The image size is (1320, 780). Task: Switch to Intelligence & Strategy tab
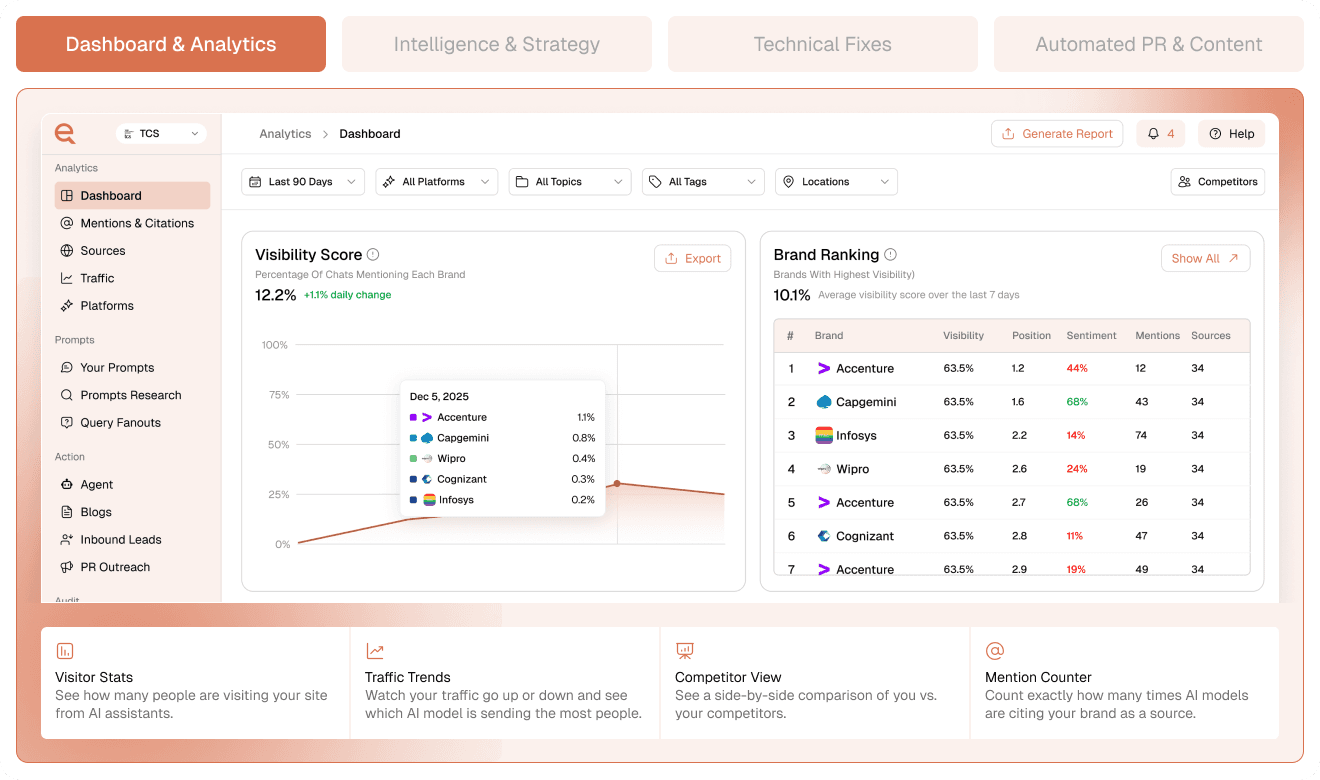pos(497,44)
